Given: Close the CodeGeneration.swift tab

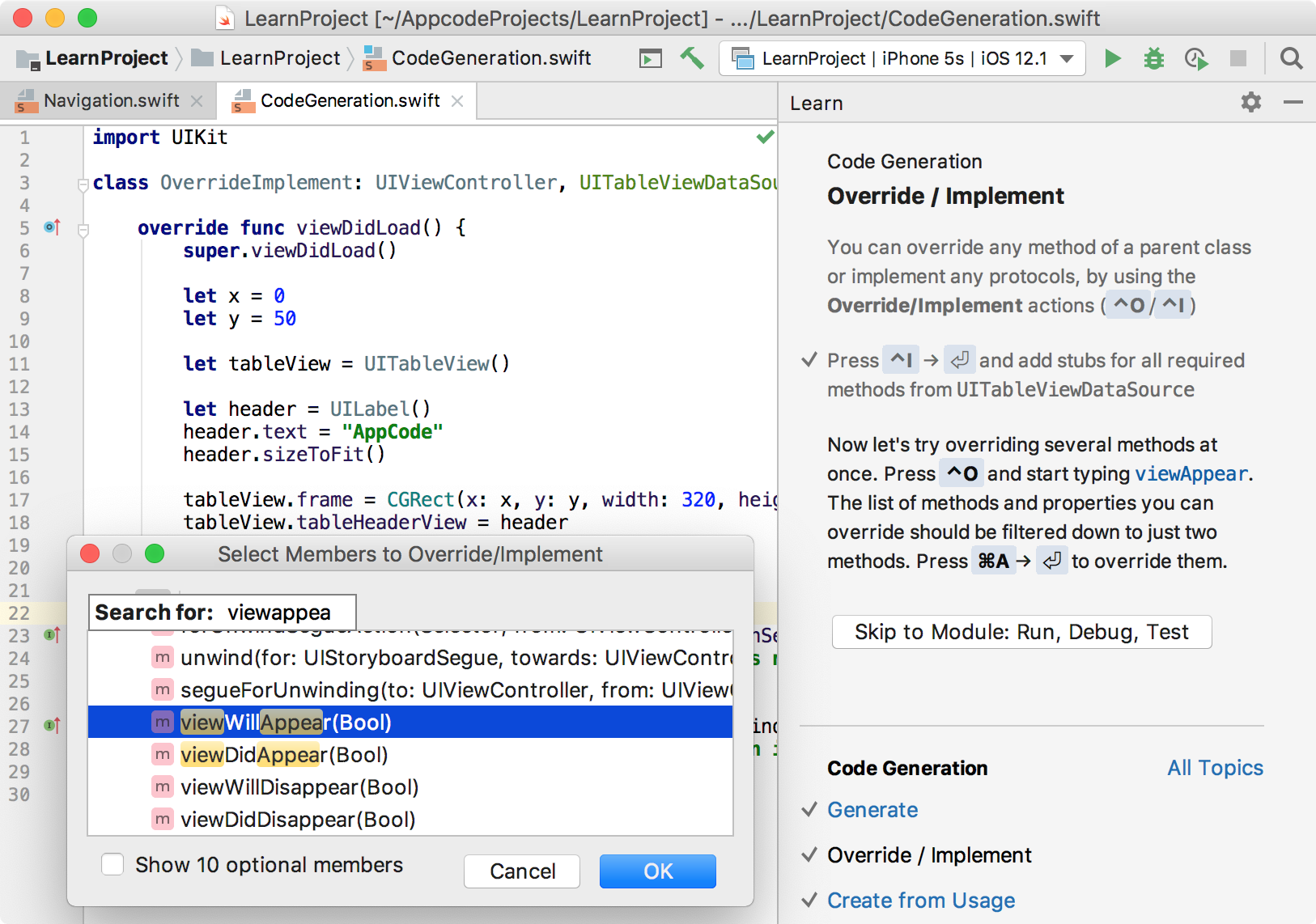Looking at the screenshot, I should coord(457,101).
